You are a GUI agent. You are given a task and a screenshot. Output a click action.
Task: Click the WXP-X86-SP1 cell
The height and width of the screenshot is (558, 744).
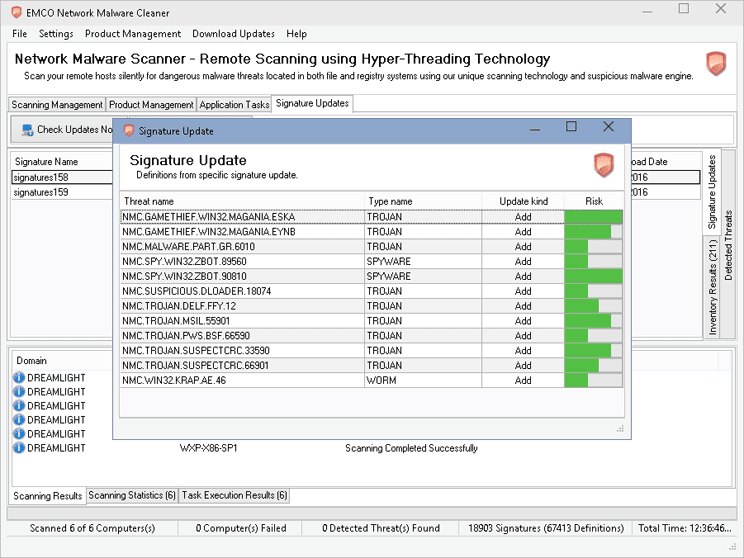click(x=208, y=448)
